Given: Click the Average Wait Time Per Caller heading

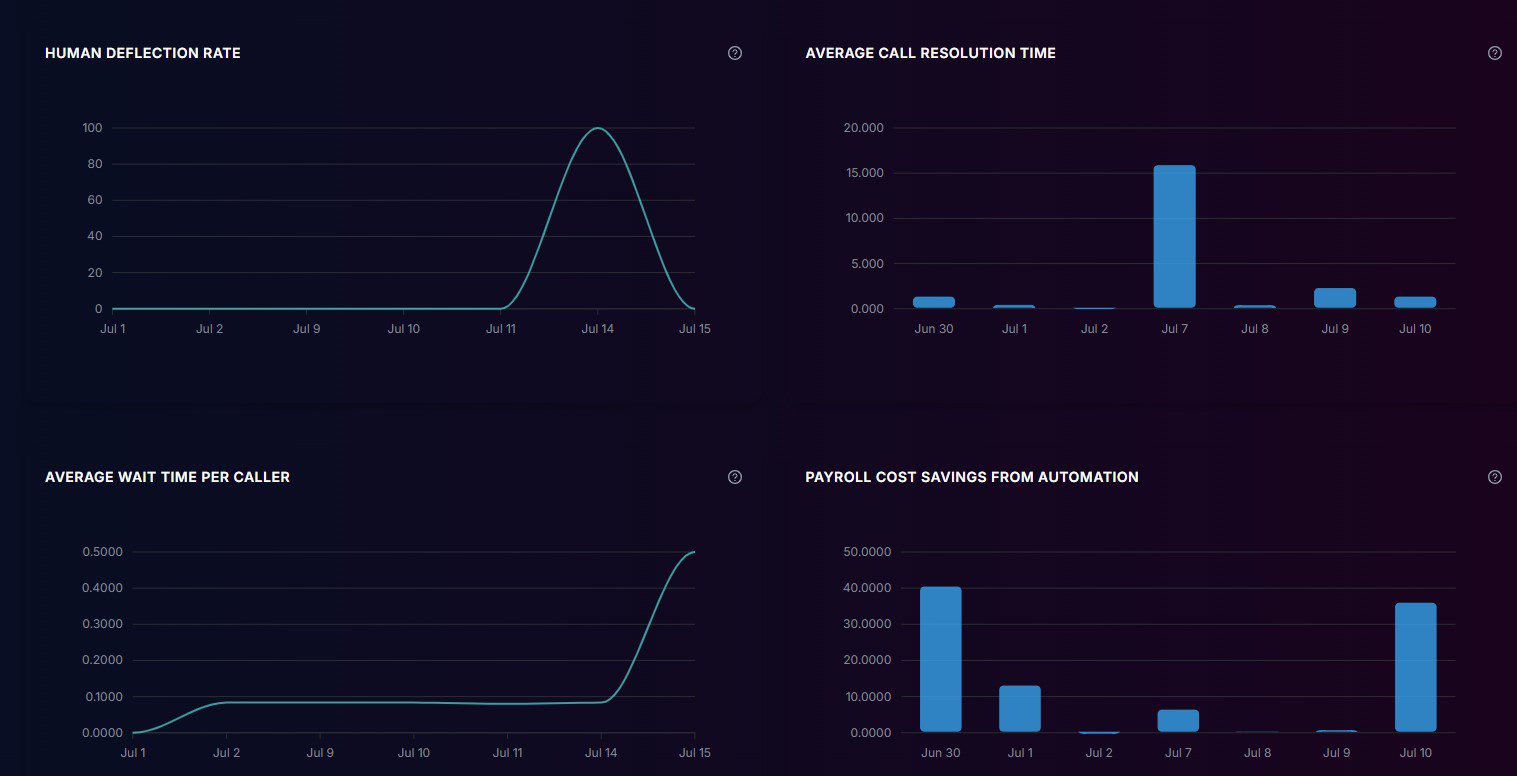Looking at the screenshot, I should point(167,477).
